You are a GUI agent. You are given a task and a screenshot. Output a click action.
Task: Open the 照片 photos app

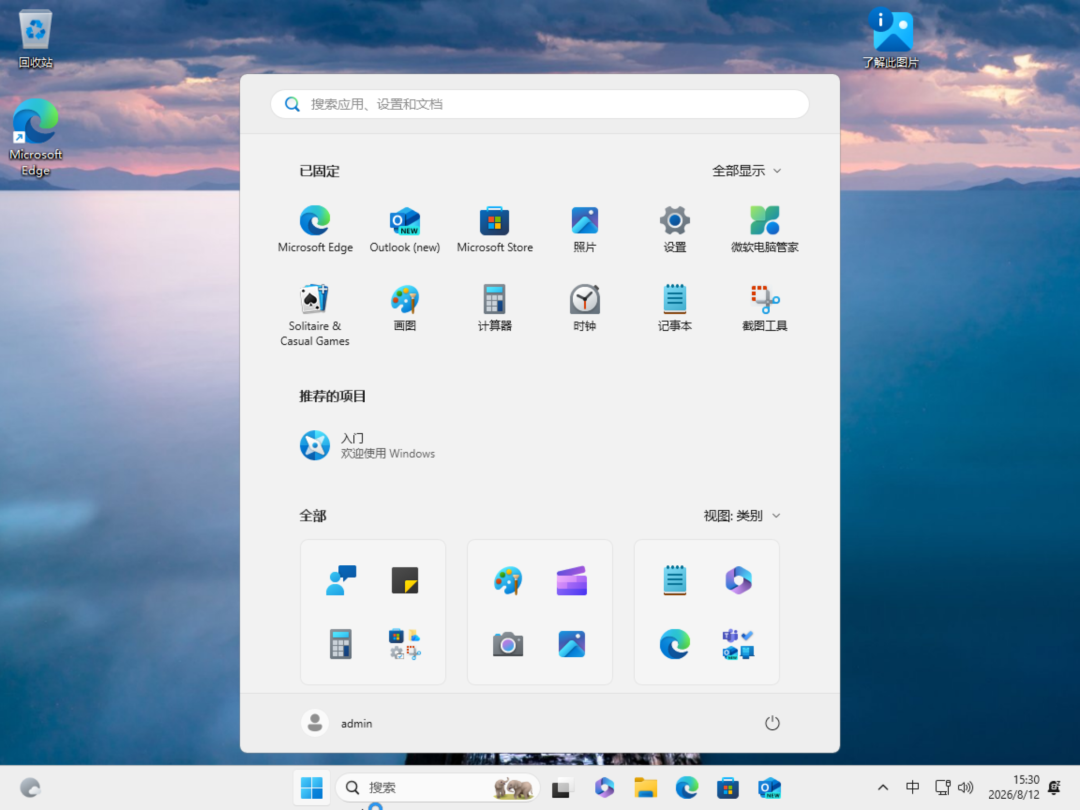pyautogui.click(x=584, y=230)
